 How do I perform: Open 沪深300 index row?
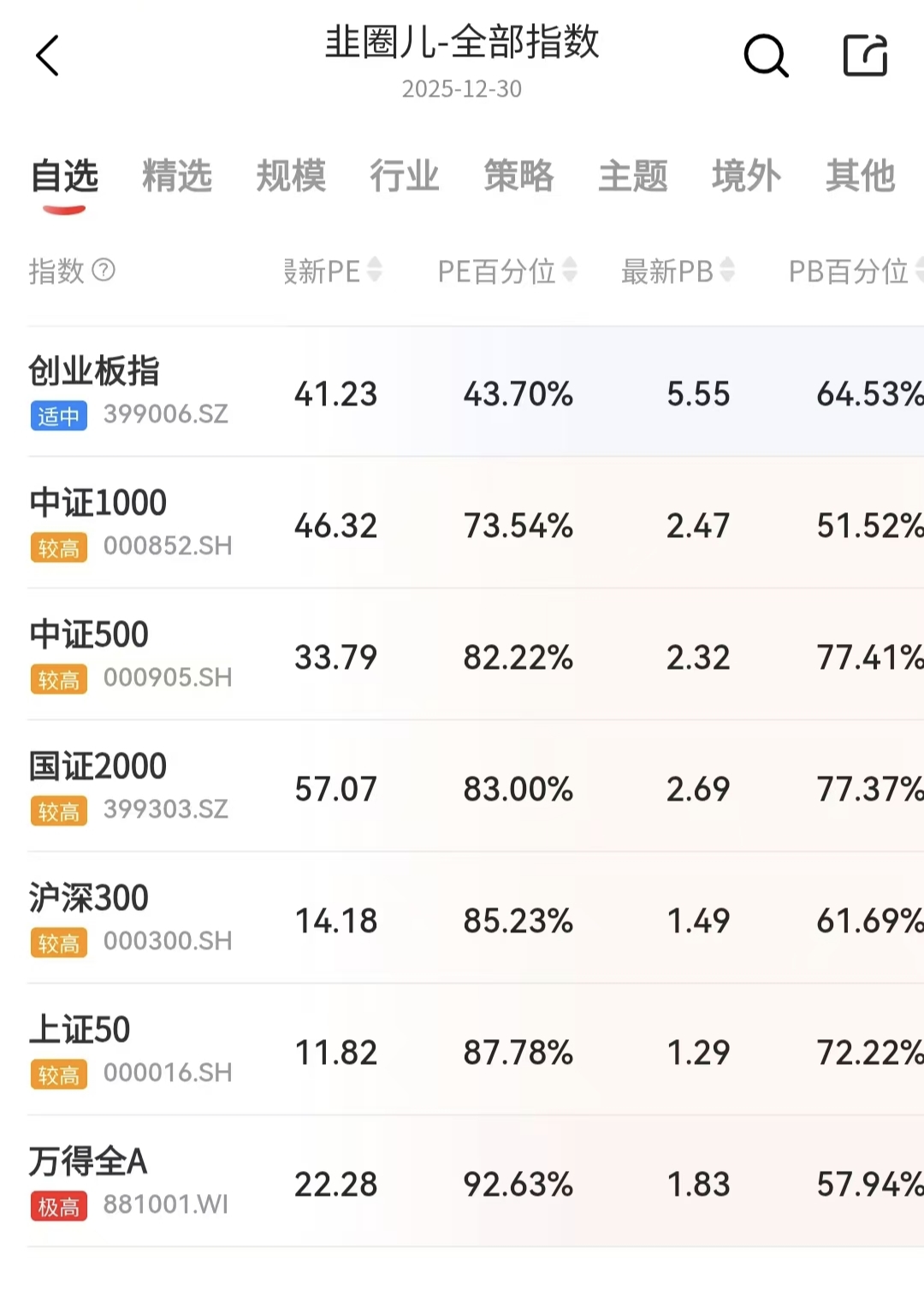(x=89, y=899)
